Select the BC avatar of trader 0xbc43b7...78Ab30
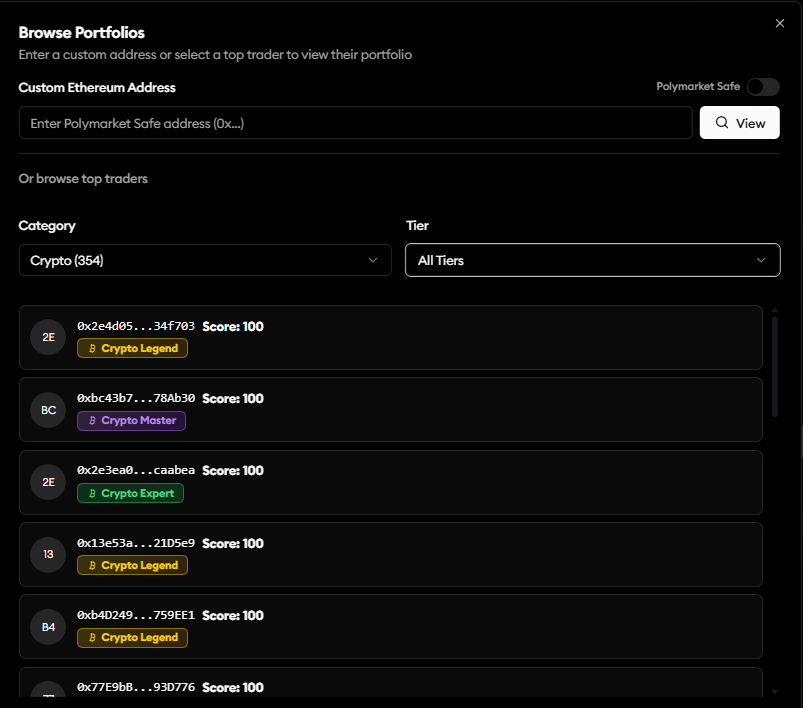Image resolution: width=803 pixels, height=708 pixels. point(48,410)
